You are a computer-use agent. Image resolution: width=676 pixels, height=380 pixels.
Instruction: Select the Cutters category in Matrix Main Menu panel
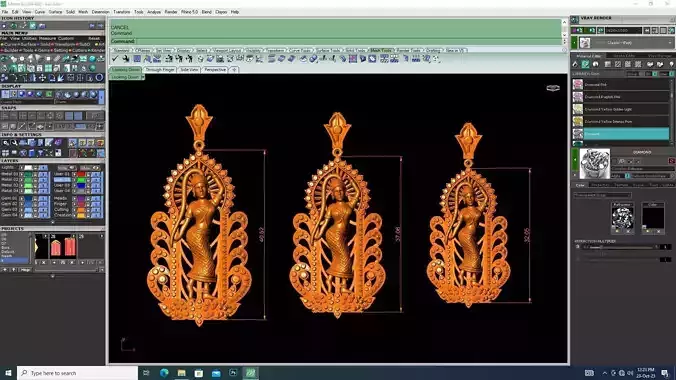pos(79,50)
